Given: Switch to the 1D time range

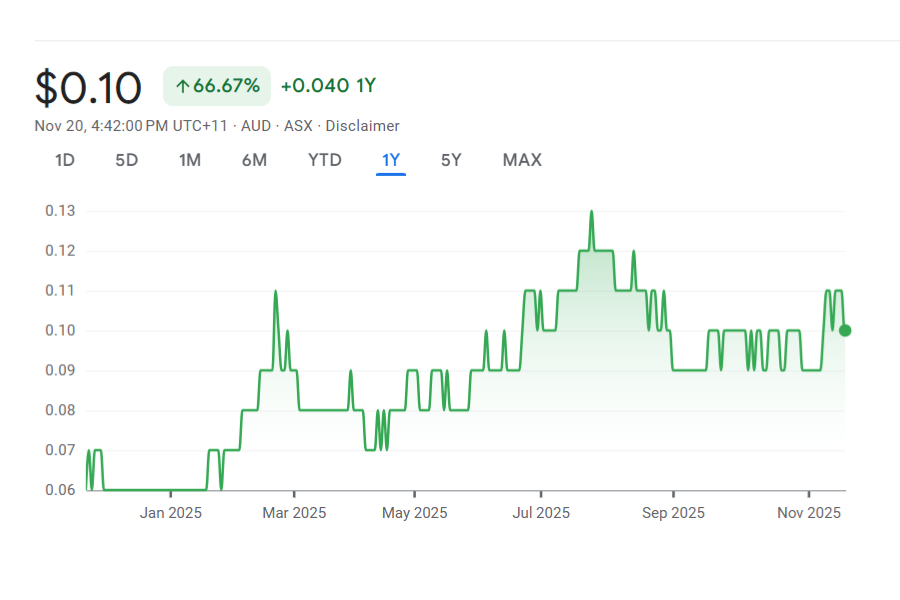Looking at the screenshot, I should (x=65, y=160).
